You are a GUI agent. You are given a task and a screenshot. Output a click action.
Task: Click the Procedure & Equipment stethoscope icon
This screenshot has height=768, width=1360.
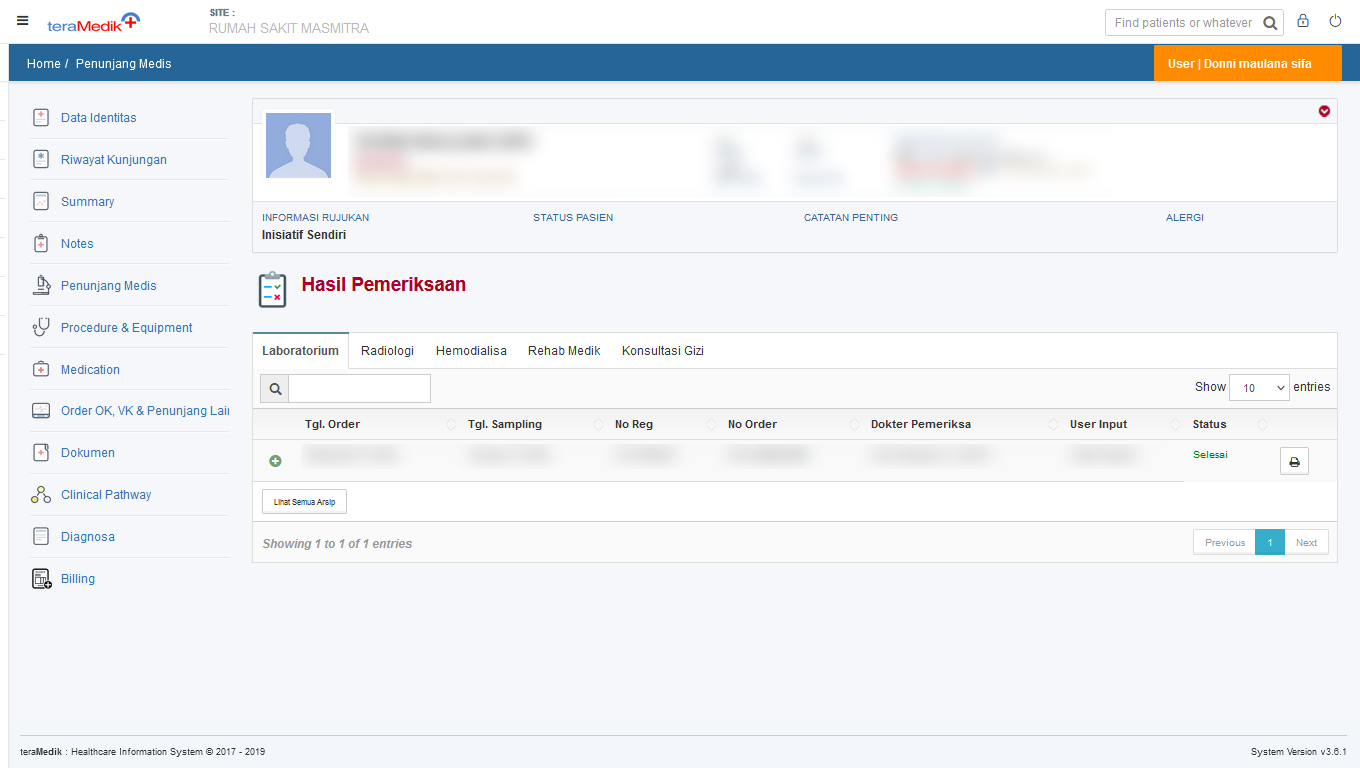pyautogui.click(x=41, y=327)
